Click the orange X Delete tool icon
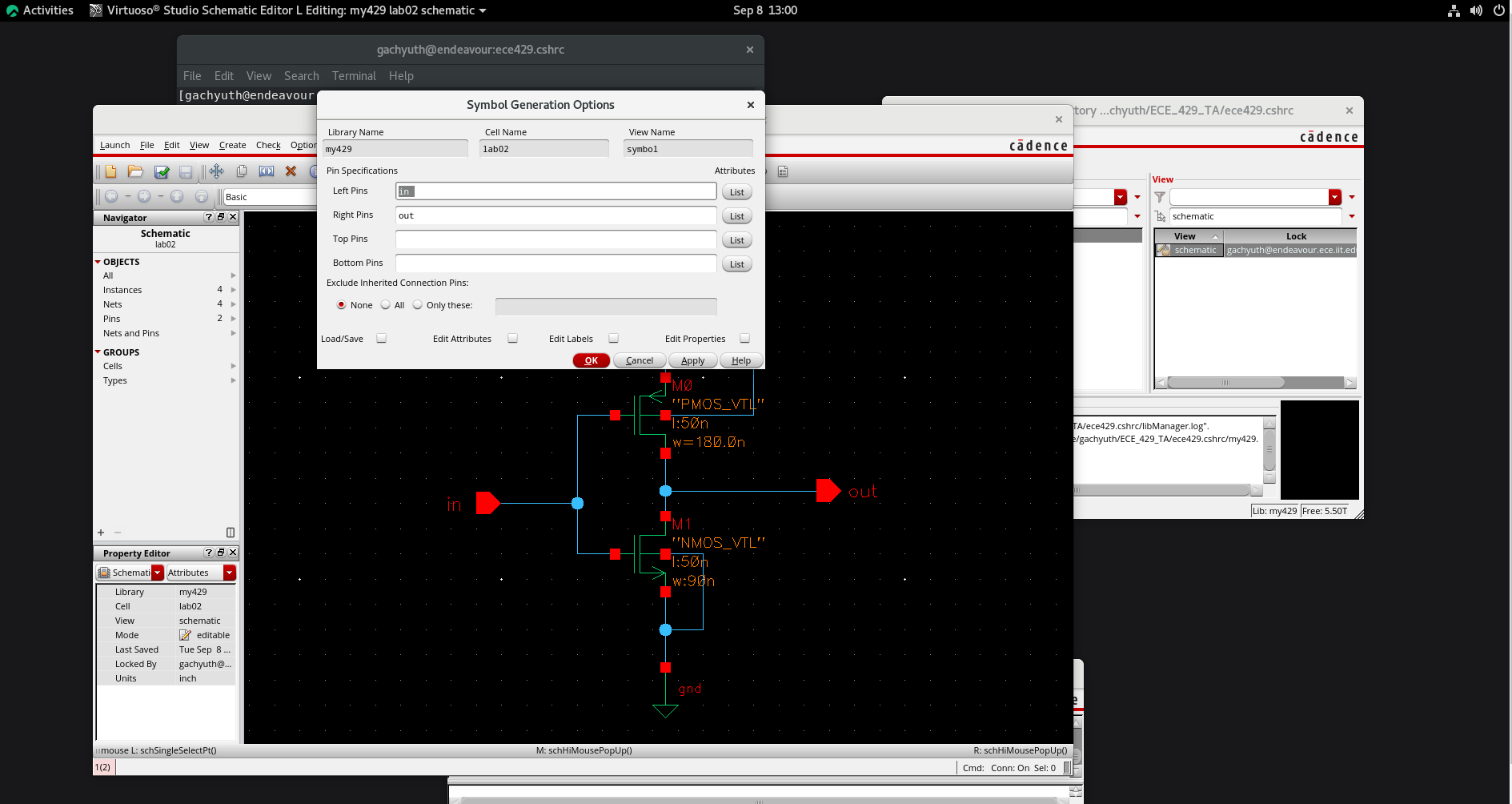The height and width of the screenshot is (804, 1512). click(x=291, y=171)
